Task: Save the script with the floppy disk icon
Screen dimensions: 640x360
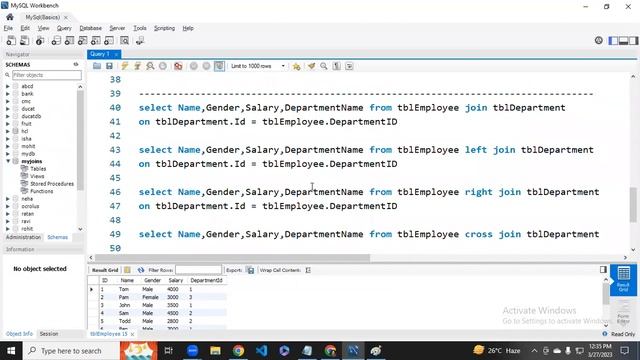Action: (109, 66)
